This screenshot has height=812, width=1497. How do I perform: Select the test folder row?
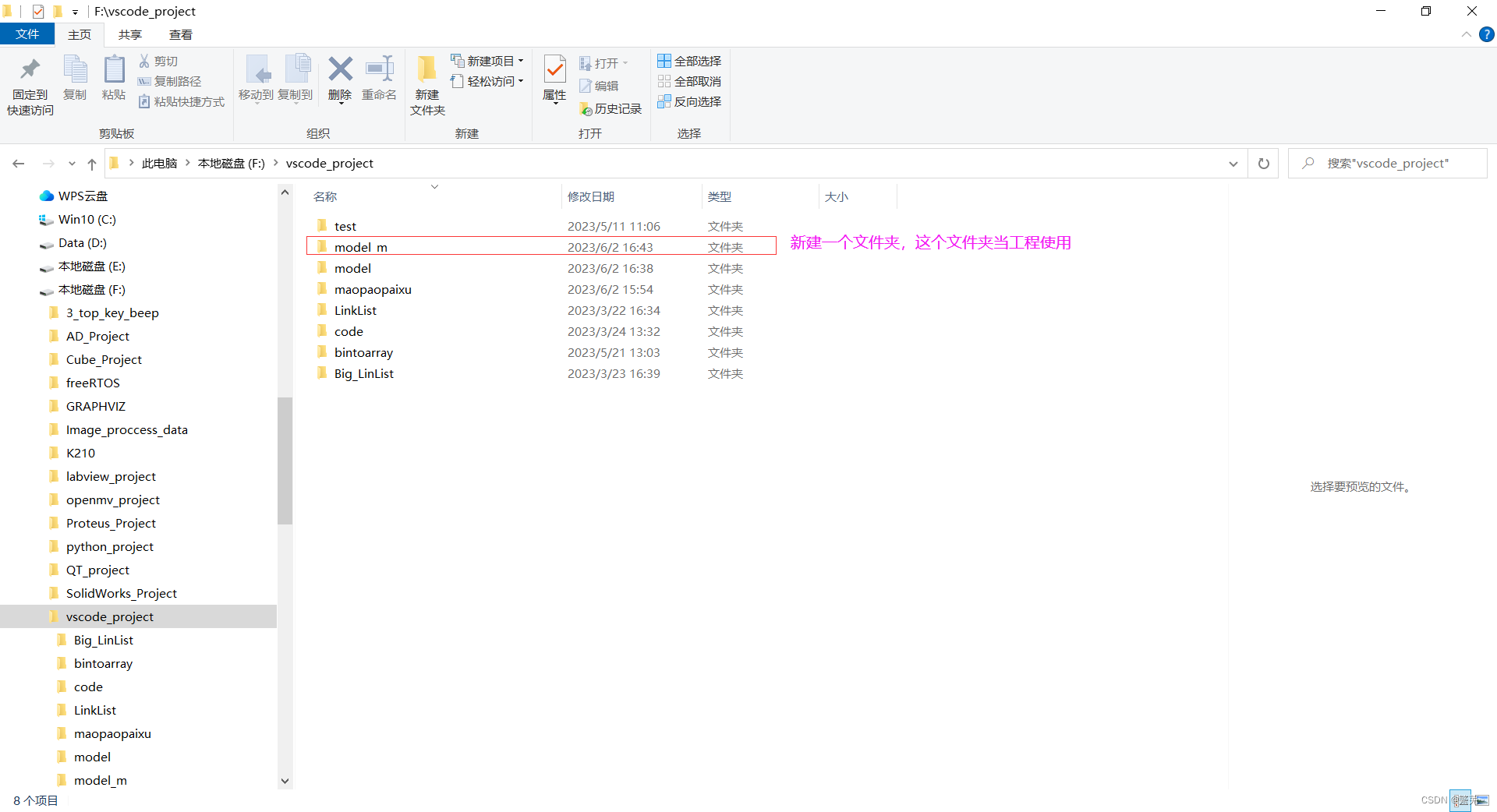click(541, 226)
